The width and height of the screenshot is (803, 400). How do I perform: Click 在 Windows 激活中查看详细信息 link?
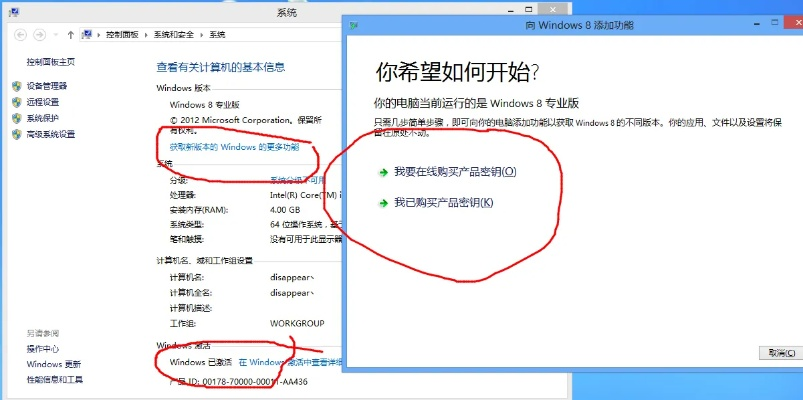(x=290, y=362)
